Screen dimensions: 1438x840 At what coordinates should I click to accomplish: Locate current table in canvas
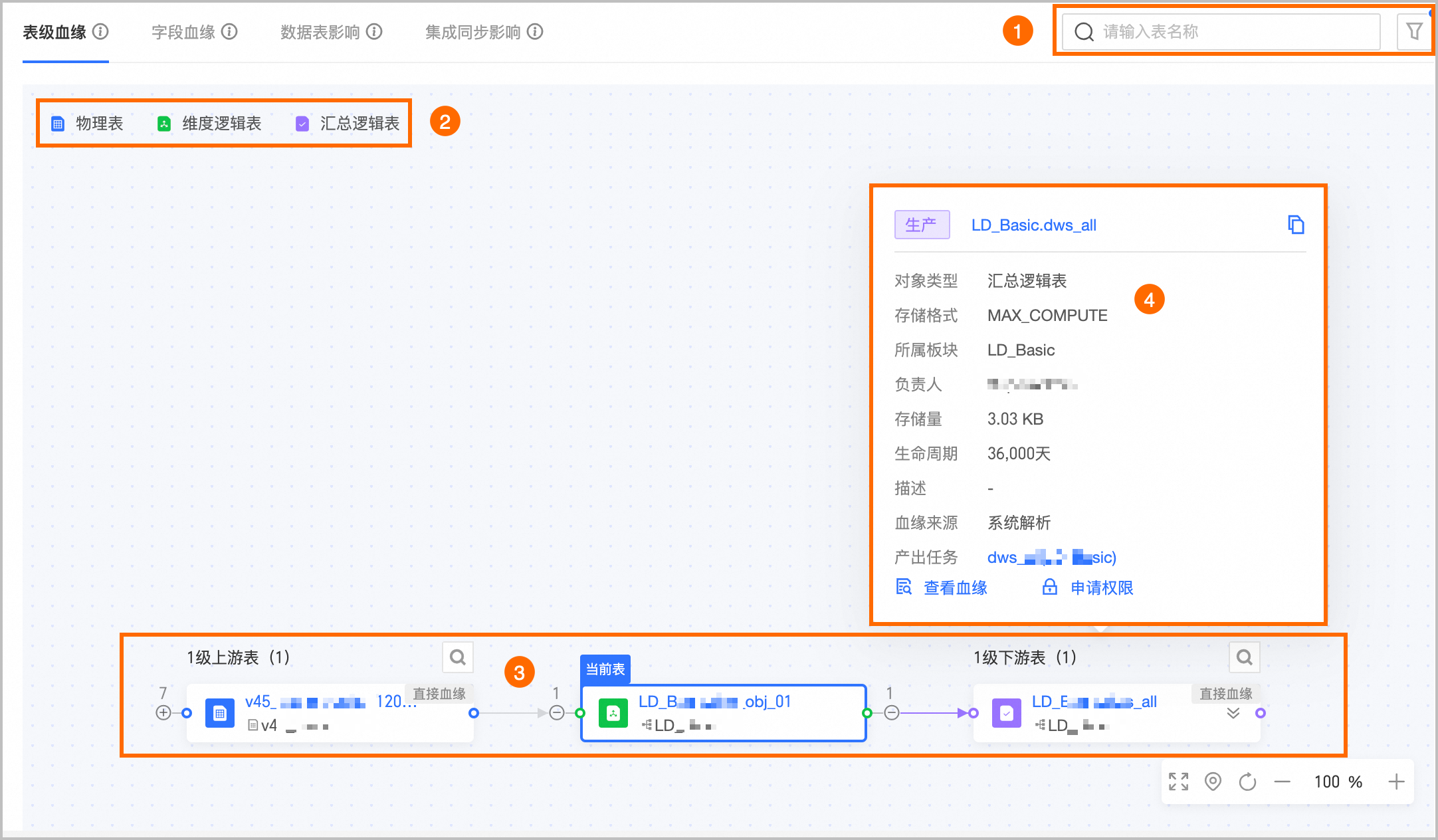tap(1213, 782)
